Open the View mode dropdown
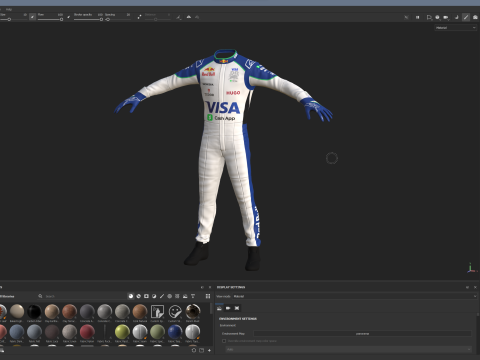 pos(355,296)
